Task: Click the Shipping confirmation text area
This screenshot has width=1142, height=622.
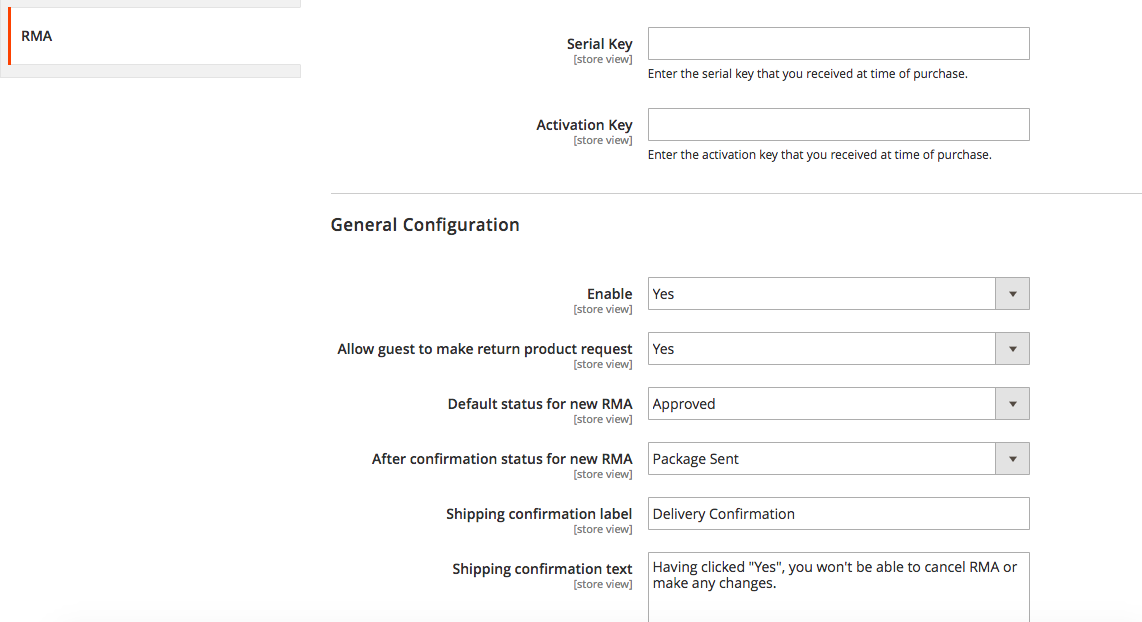Action: tap(838, 587)
